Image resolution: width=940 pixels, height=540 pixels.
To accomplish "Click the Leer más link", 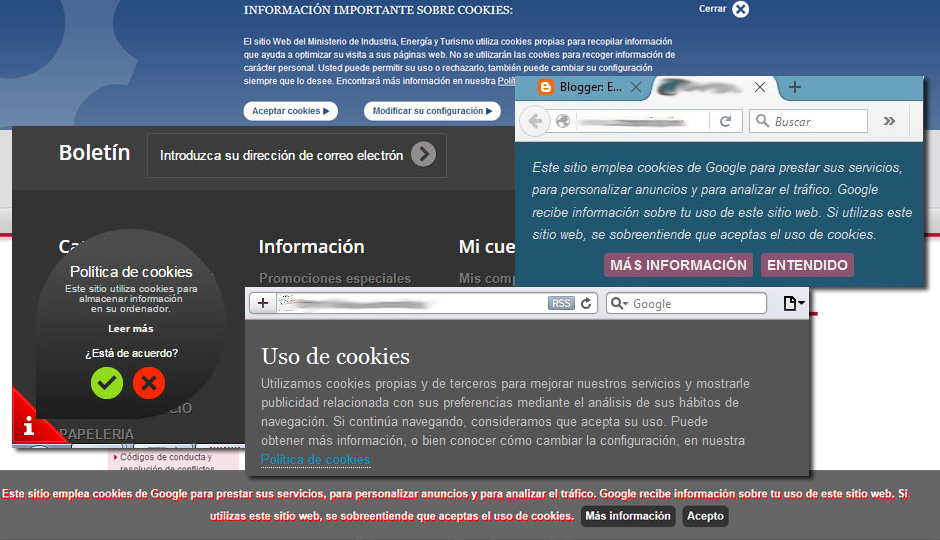I will coord(131,328).
